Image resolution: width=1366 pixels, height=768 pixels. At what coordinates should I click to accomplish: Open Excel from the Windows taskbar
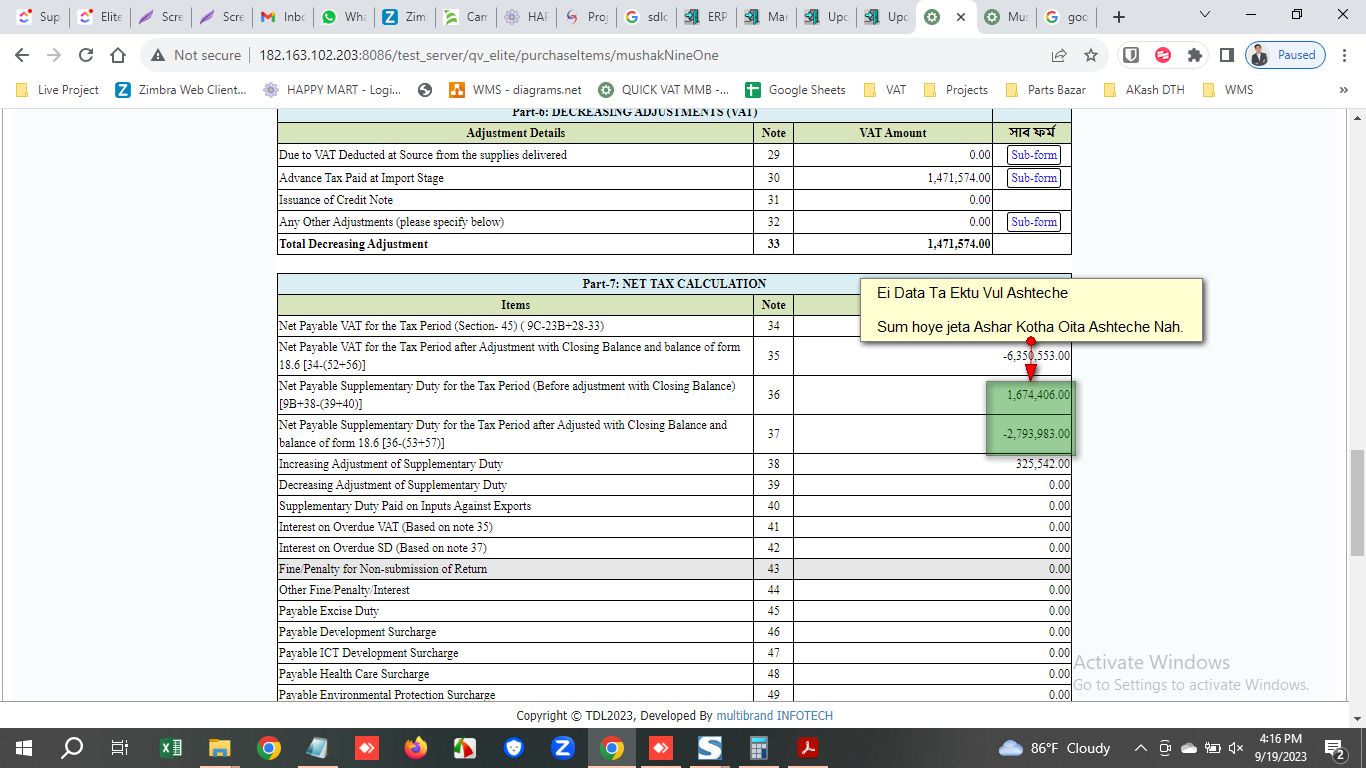tap(171, 748)
